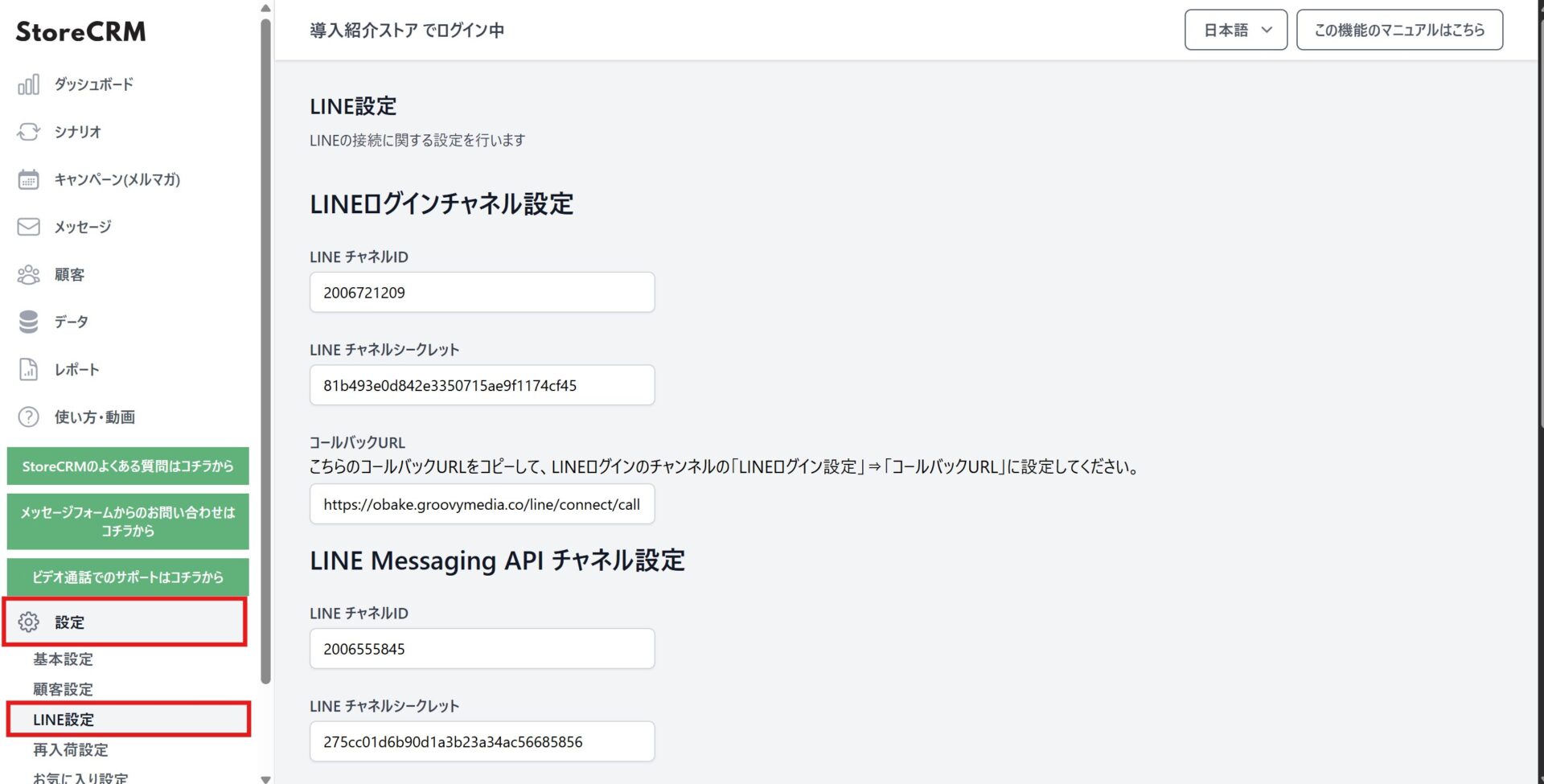The height and width of the screenshot is (784, 1544).
Task: Select 顧客 in the sidebar
Action: [69, 275]
